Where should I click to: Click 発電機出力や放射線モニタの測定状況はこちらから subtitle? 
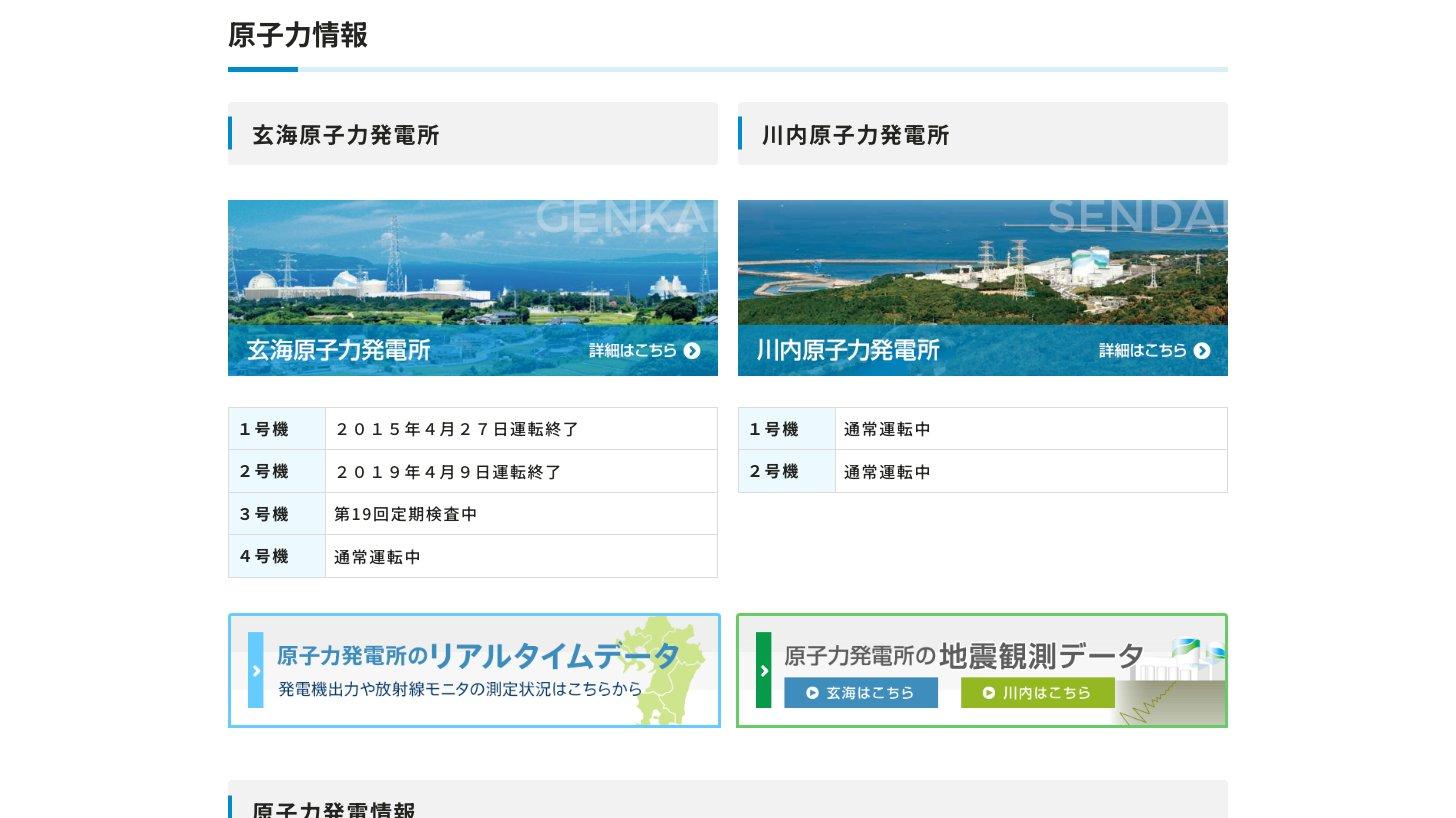(x=460, y=689)
